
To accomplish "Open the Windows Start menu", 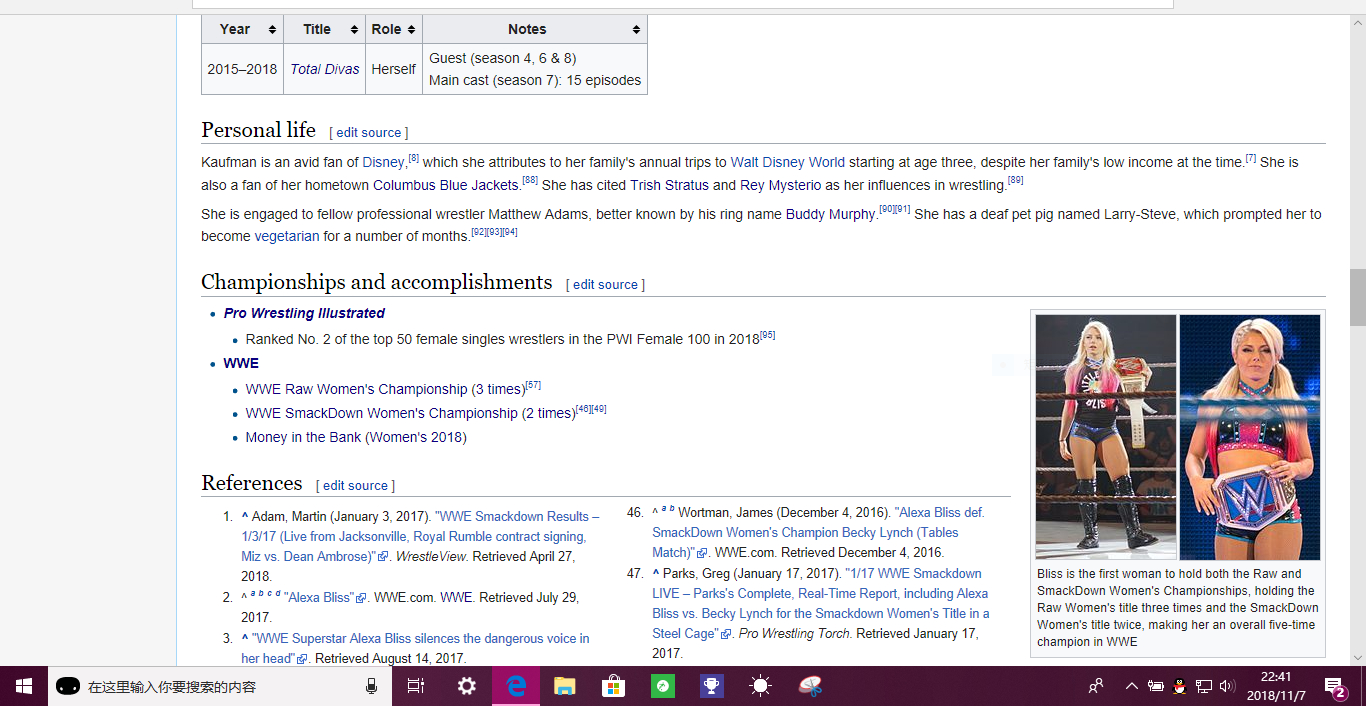I will click(24, 686).
